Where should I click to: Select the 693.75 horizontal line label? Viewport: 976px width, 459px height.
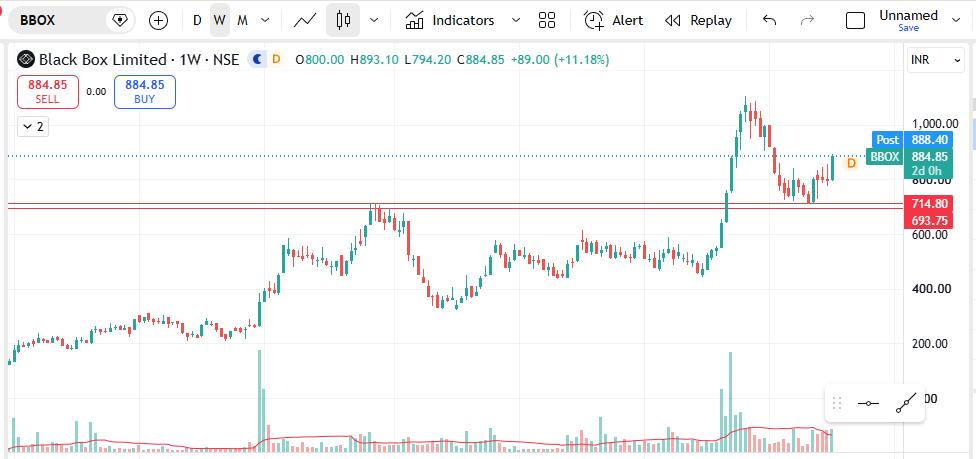tap(929, 220)
